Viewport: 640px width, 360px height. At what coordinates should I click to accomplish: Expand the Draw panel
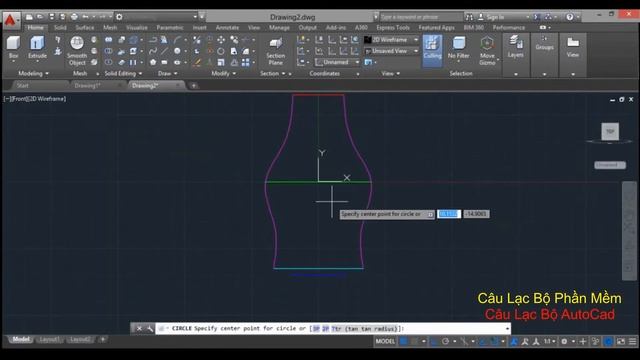tap(168, 73)
